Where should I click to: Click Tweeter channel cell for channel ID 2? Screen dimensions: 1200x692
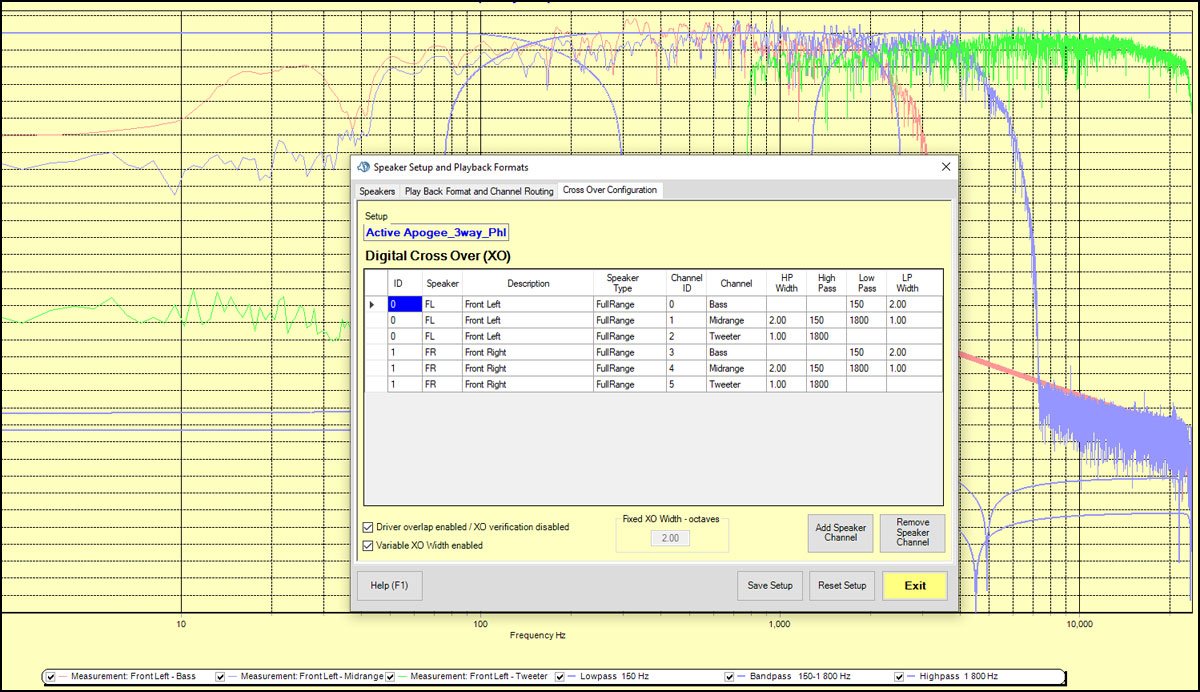pos(736,336)
